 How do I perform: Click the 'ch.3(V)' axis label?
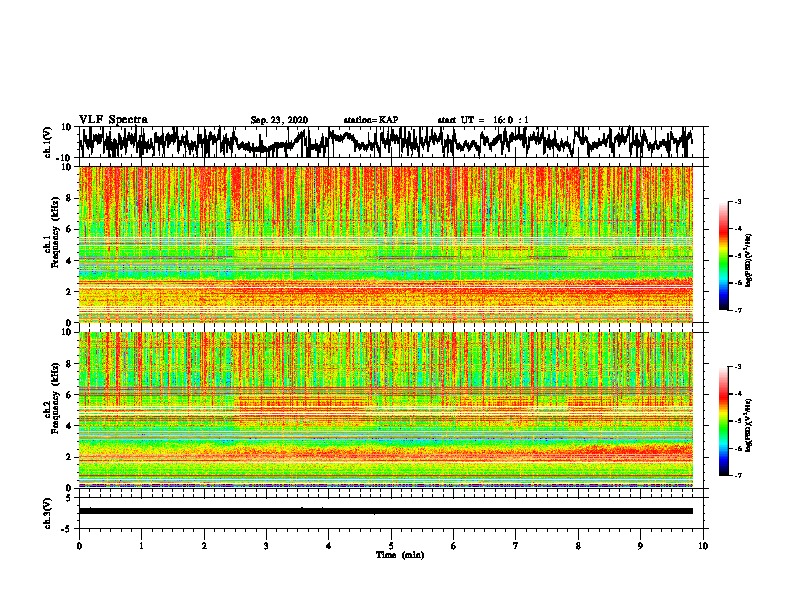(46, 513)
